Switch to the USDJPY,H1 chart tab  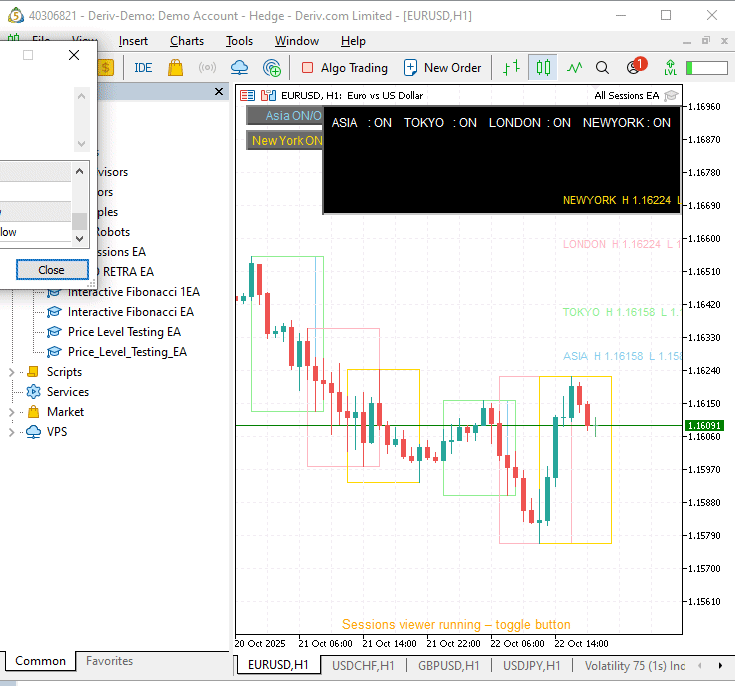click(532, 666)
